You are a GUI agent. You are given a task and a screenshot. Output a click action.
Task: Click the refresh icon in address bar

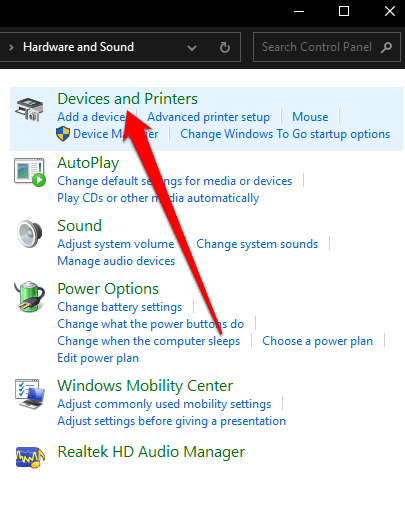[225, 47]
